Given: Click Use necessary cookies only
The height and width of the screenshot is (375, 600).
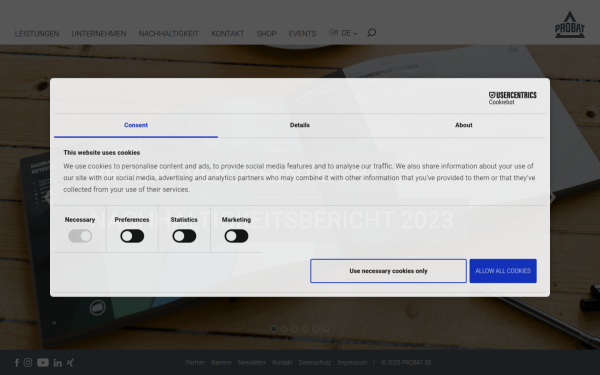Looking at the screenshot, I should pyautogui.click(x=388, y=271).
